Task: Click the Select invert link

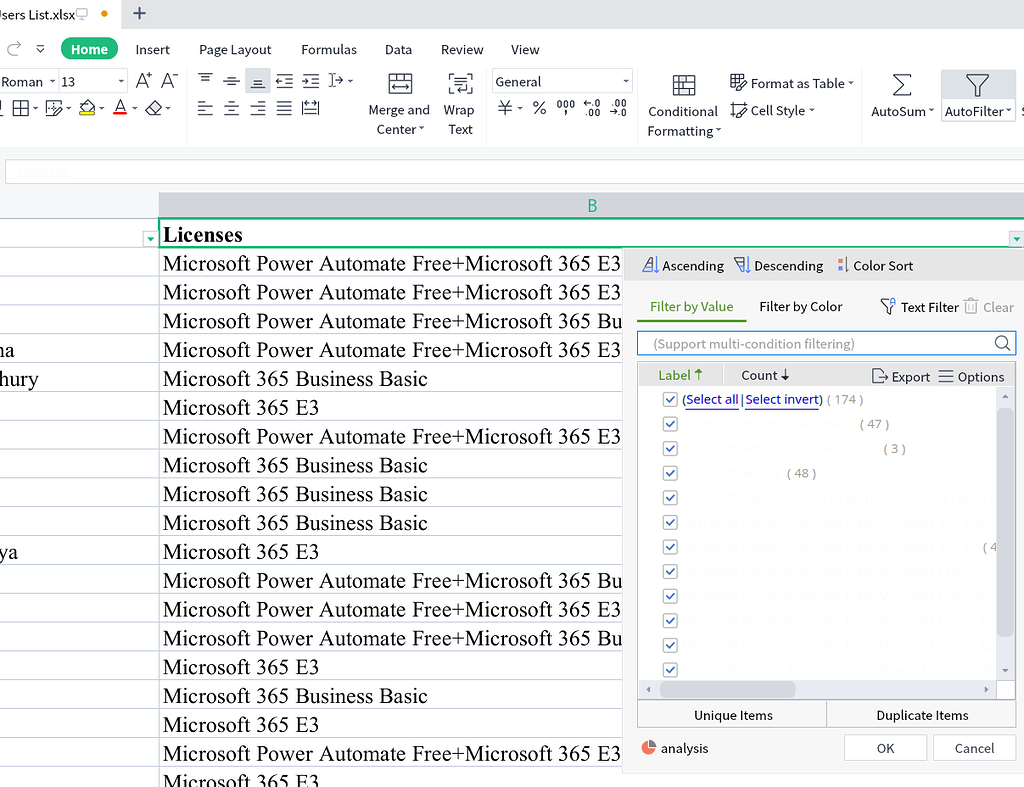Action: tap(781, 400)
